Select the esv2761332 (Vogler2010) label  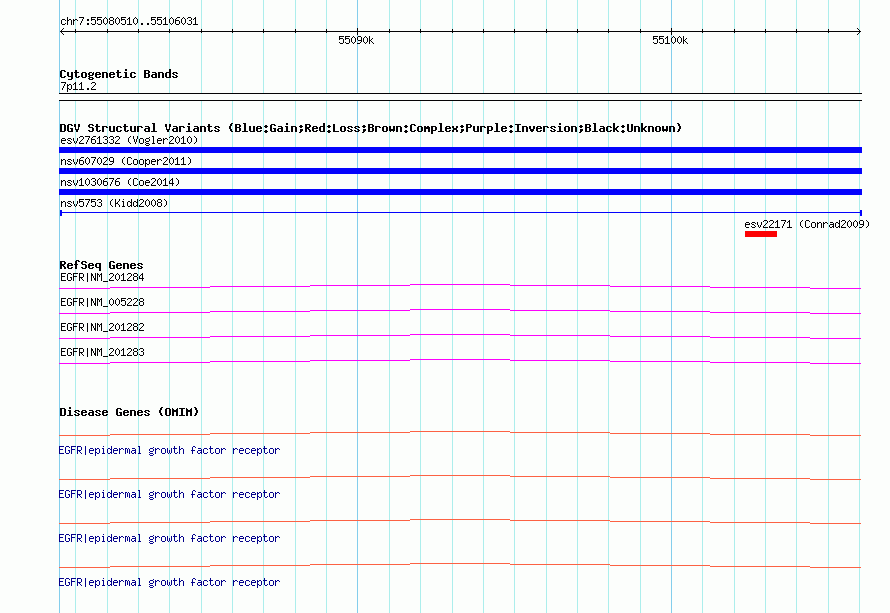[129, 140]
